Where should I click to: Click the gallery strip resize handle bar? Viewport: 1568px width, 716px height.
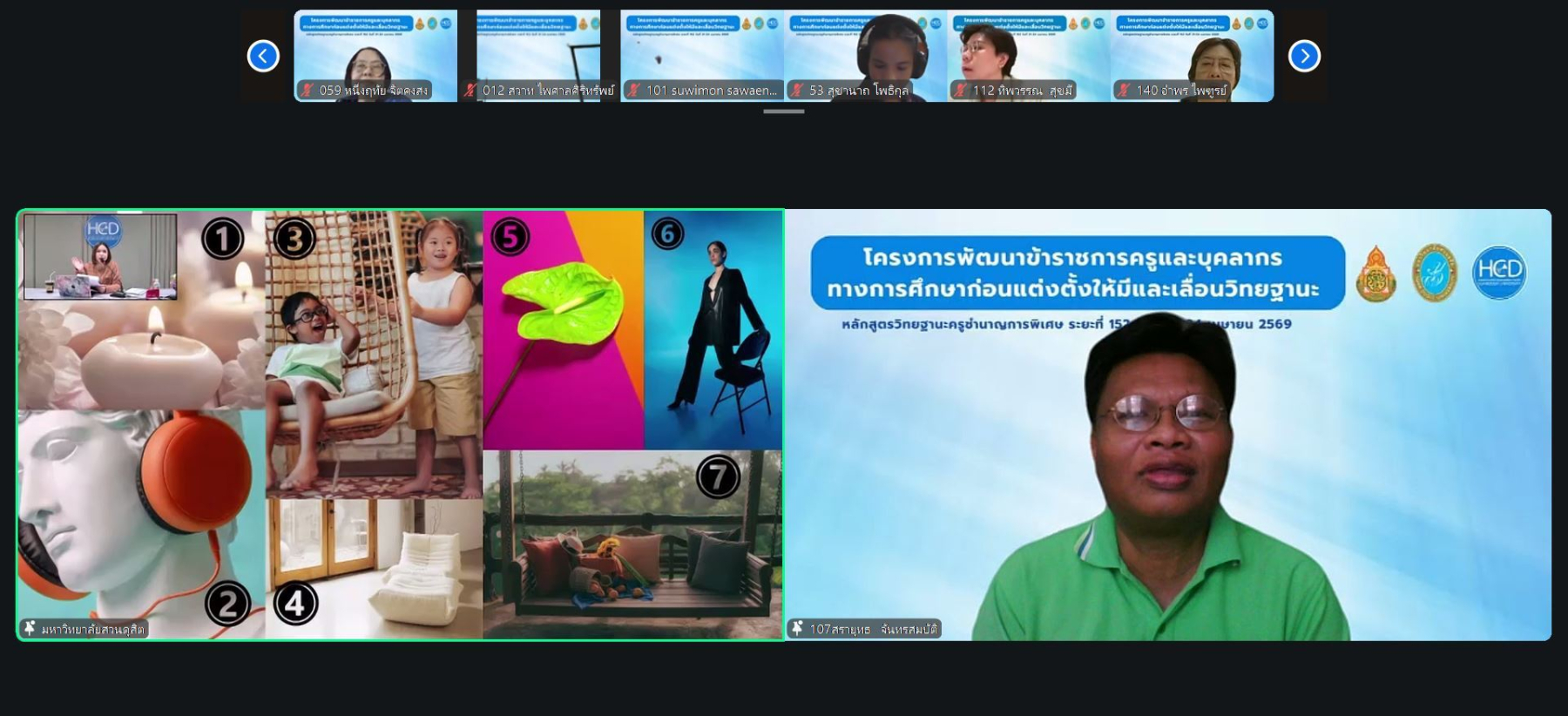coord(783,111)
